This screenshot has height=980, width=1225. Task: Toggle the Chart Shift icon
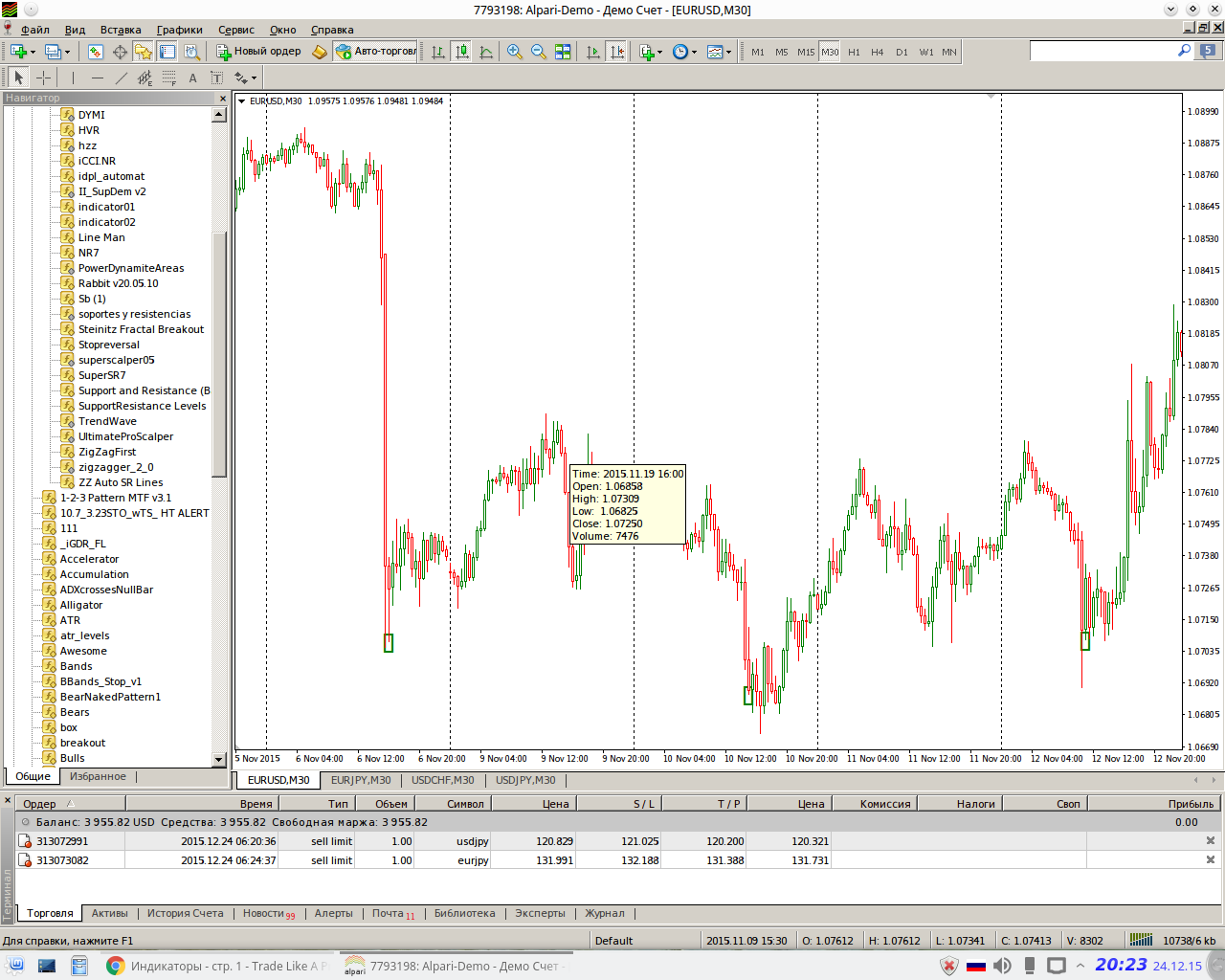coord(616,52)
